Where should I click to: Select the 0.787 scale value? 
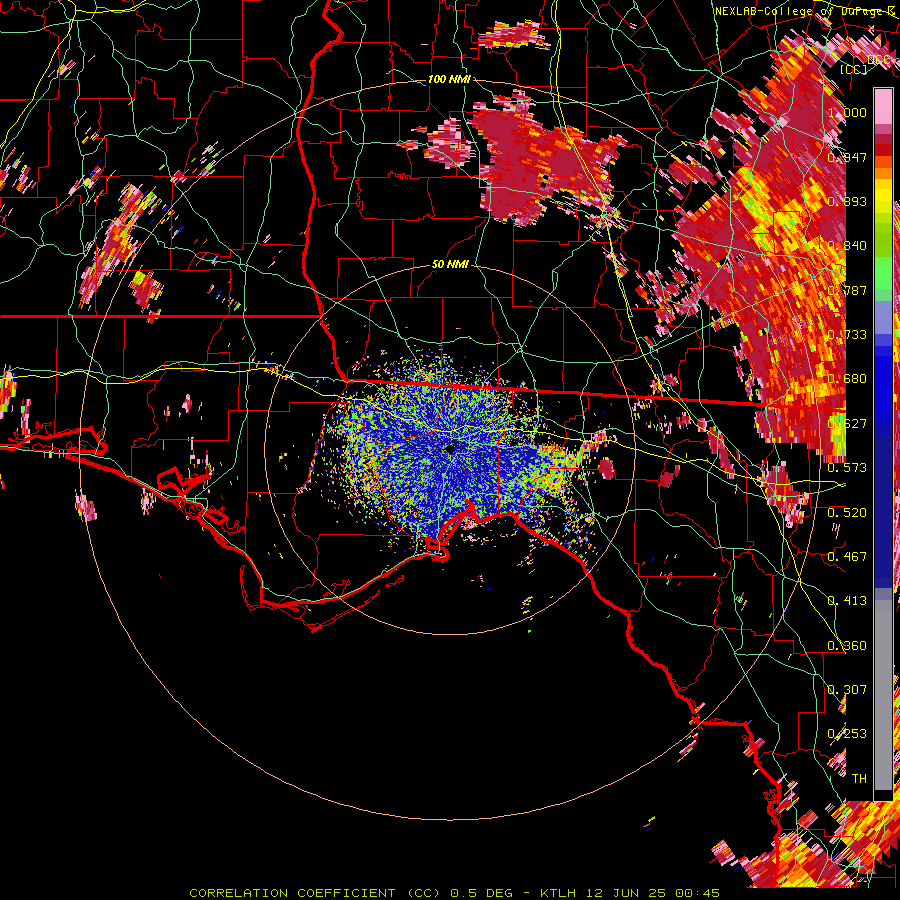(x=847, y=290)
